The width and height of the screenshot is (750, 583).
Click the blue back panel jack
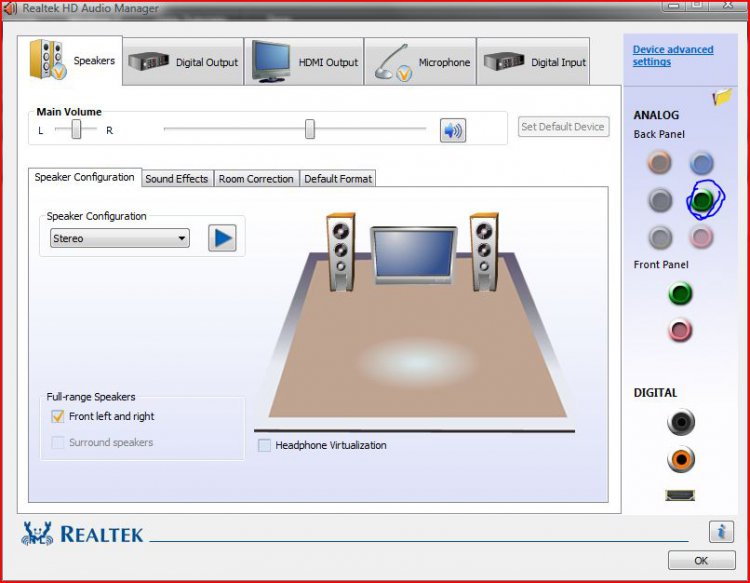[x=702, y=163]
